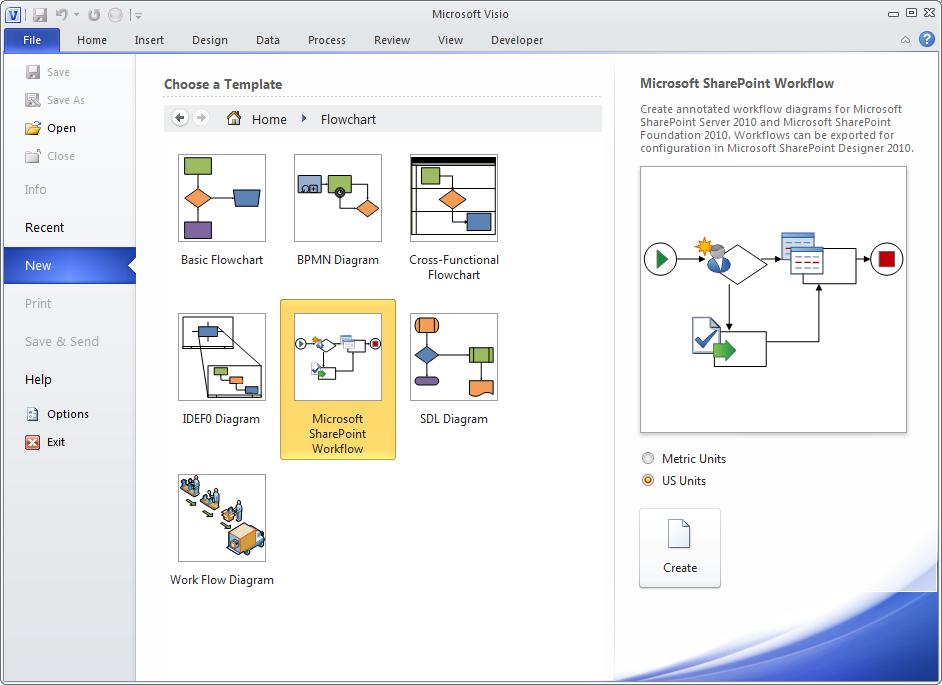
Task: Switch to the Developer ribbon tab
Action: click(517, 40)
